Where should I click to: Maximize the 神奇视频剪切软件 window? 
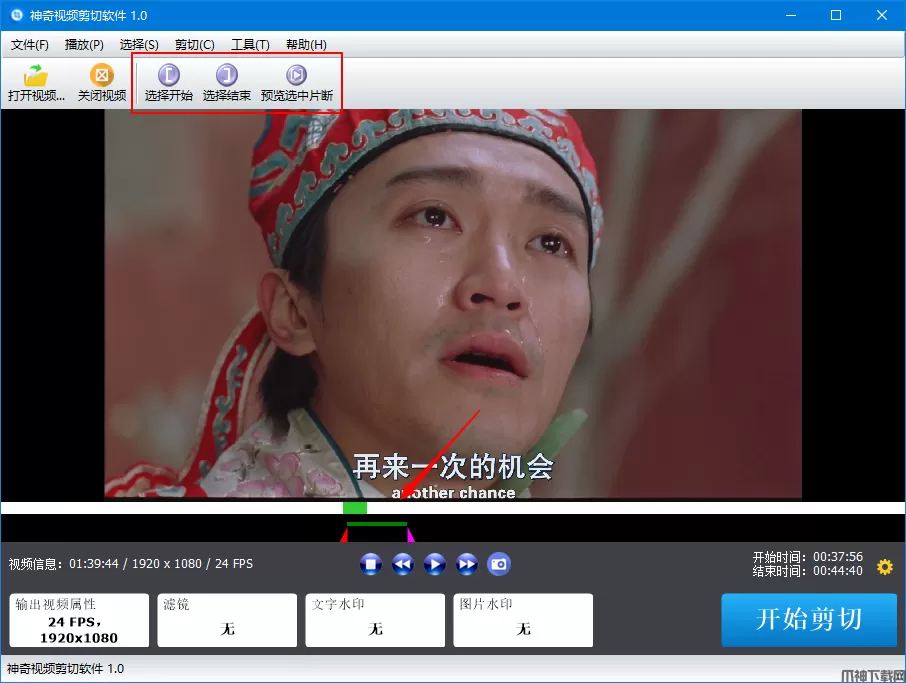[836, 15]
